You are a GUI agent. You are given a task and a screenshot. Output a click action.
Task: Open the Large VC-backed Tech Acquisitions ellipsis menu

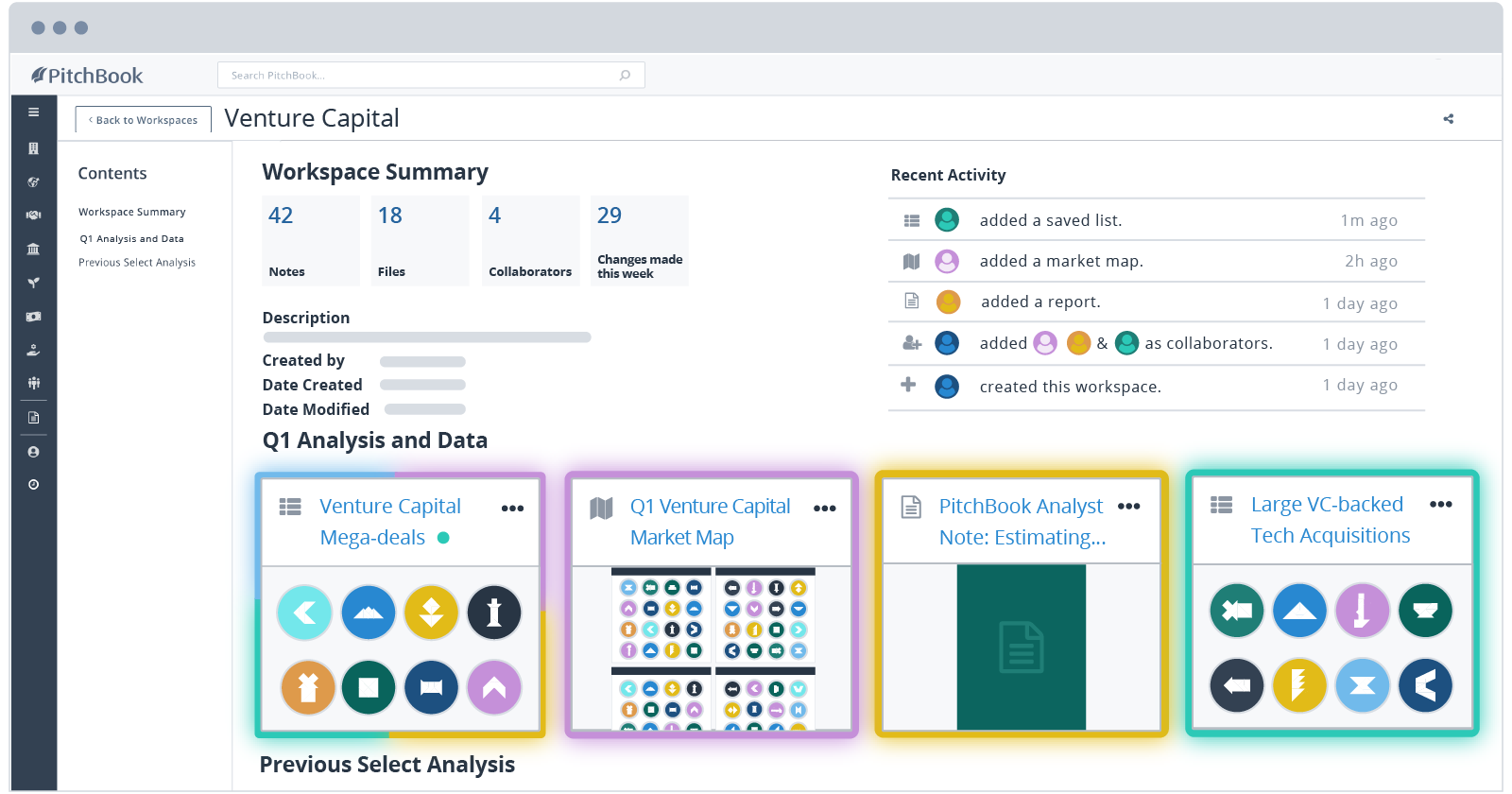click(1440, 505)
